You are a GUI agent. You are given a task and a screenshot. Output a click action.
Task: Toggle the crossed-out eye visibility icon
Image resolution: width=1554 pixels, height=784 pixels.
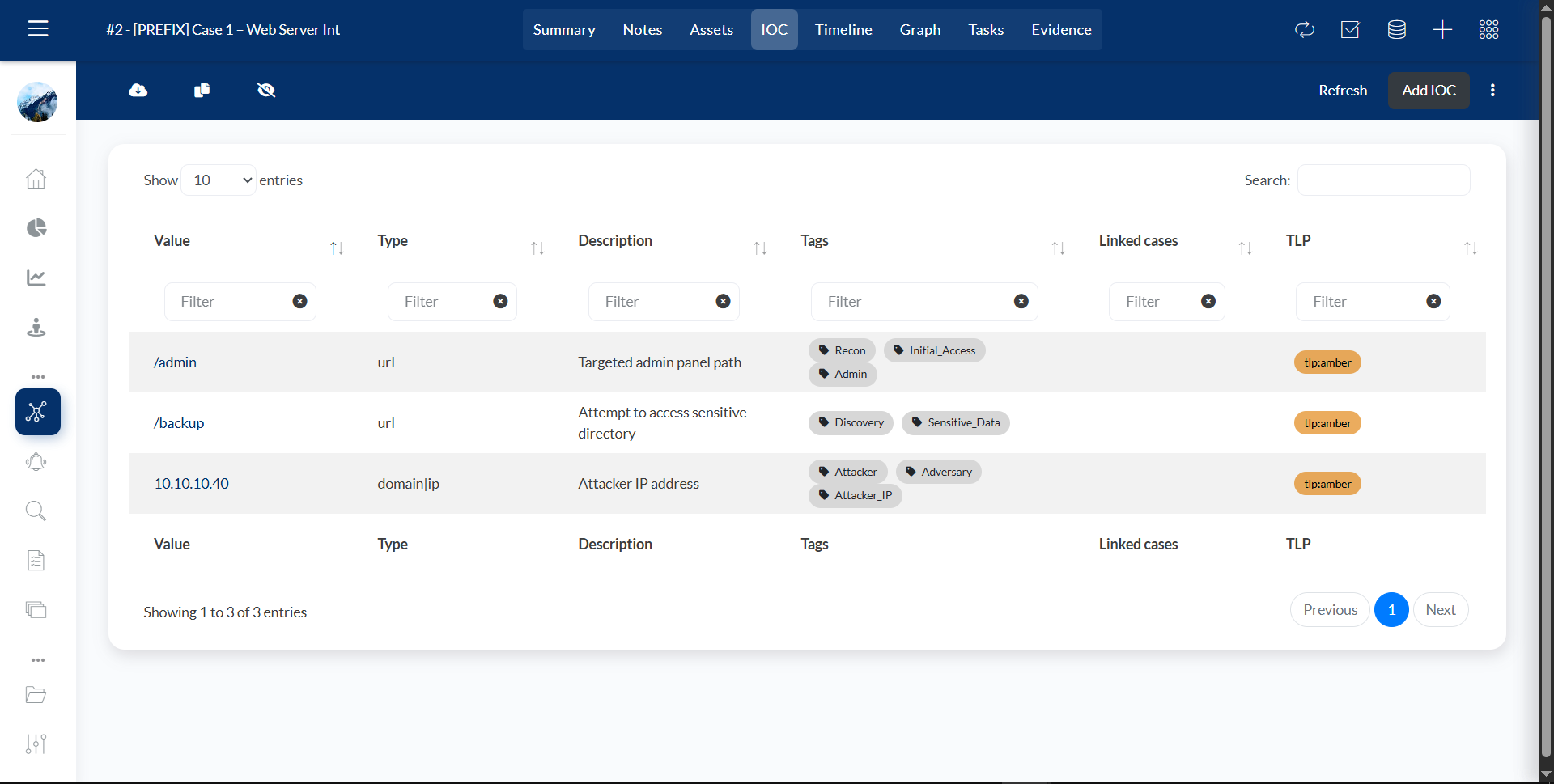point(266,90)
